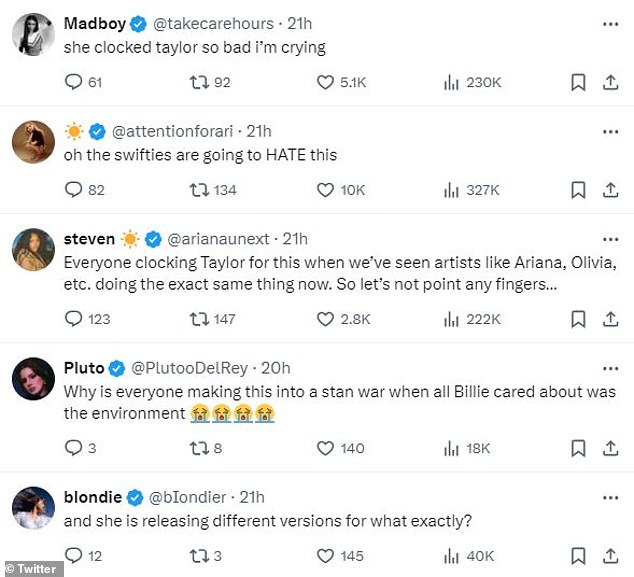Click the blondie display name
This screenshot has height=577, width=634.
[93, 497]
